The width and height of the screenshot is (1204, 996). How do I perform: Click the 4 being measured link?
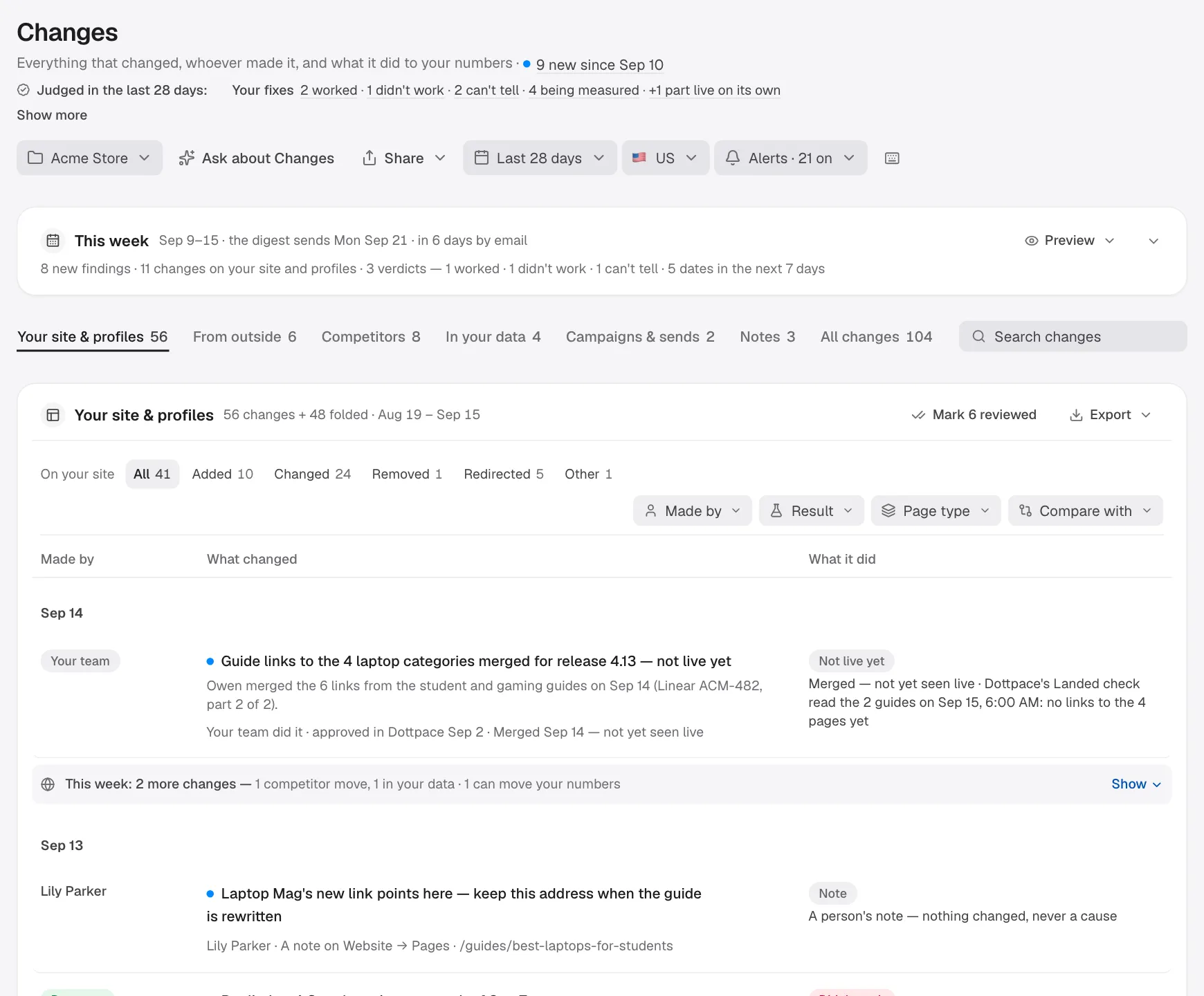pyautogui.click(x=584, y=91)
